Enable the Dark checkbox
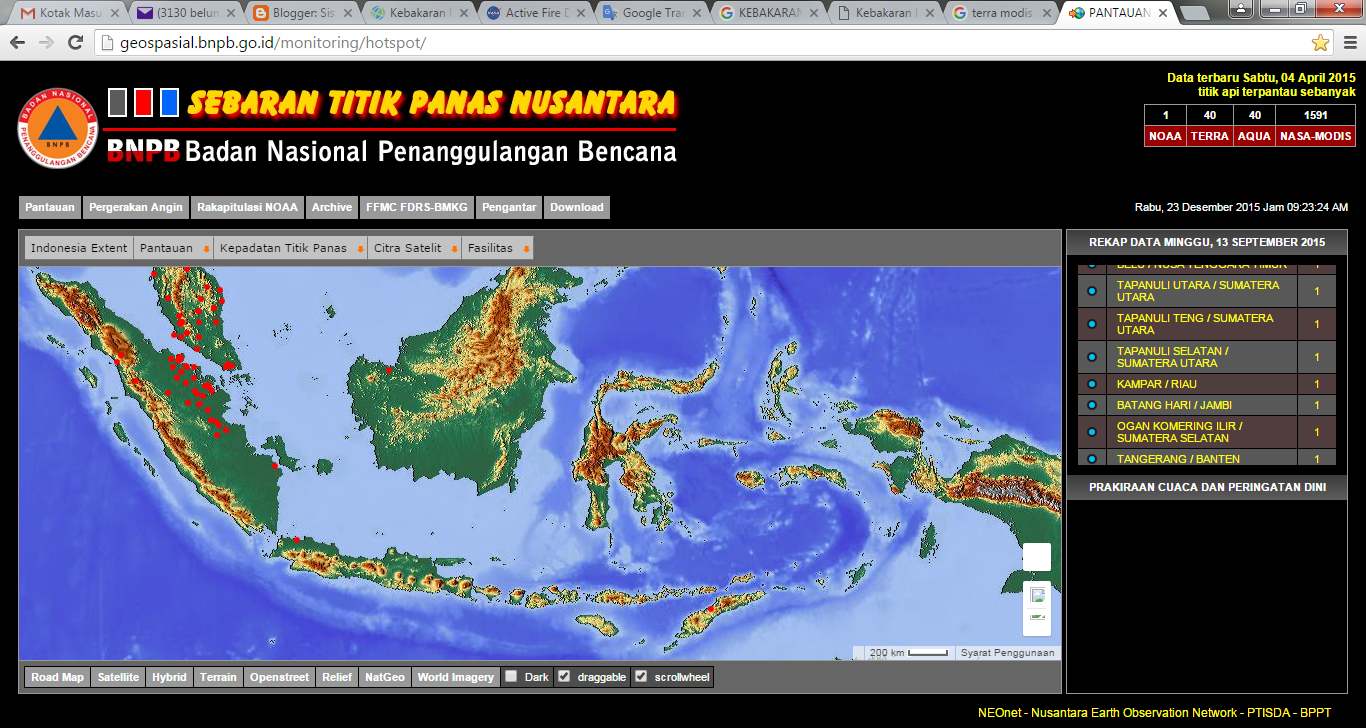This screenshot has width=1366, height=728. tap(511, 676)
